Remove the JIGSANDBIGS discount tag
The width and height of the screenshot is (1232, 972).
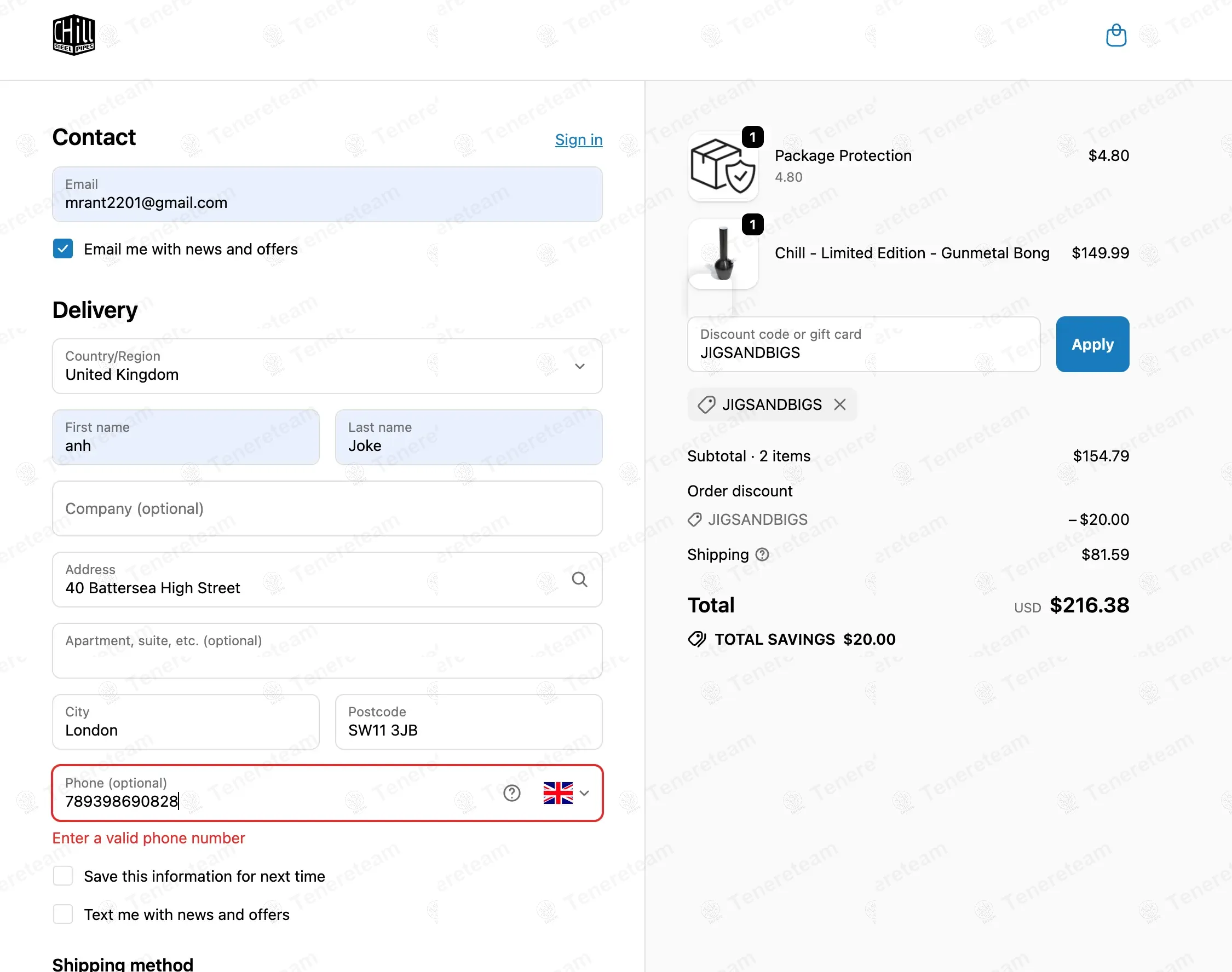pyautogui.click(x=840, y=404)
